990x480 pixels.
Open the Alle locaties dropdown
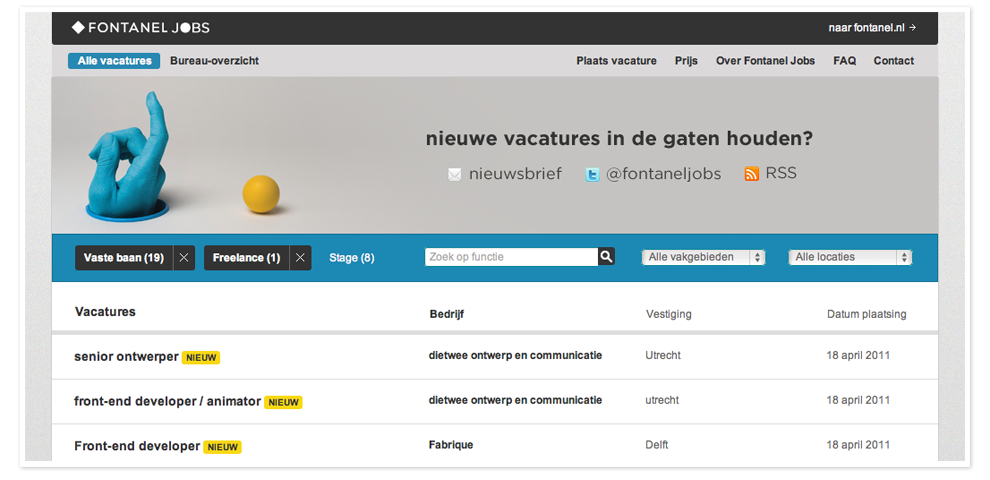click(850, 257)
